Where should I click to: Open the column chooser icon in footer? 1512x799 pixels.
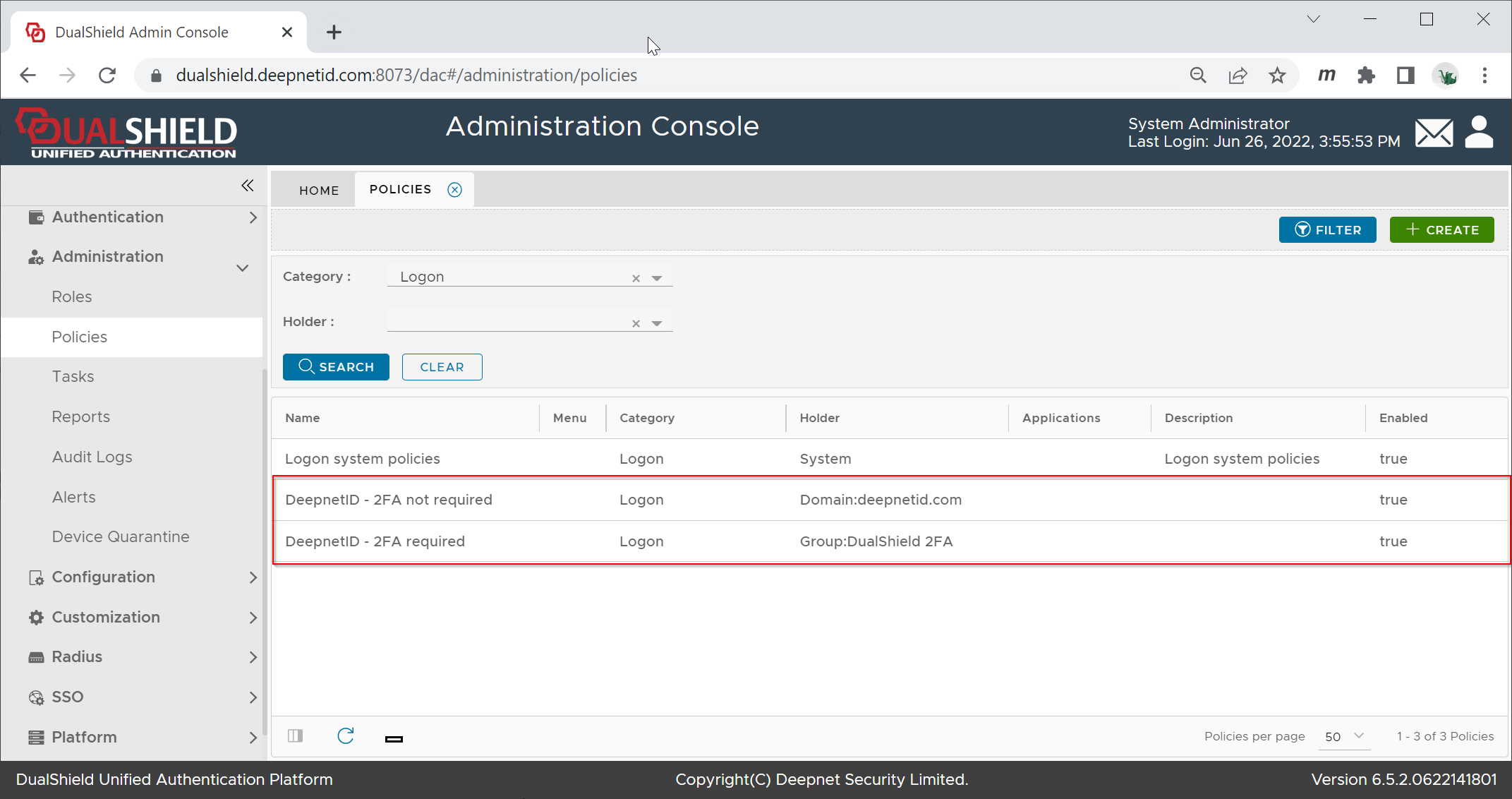pos(296,736)
